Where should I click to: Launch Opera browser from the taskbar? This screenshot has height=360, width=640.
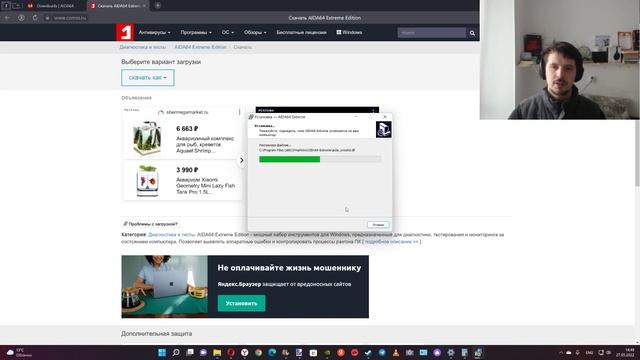pos(231,352)
